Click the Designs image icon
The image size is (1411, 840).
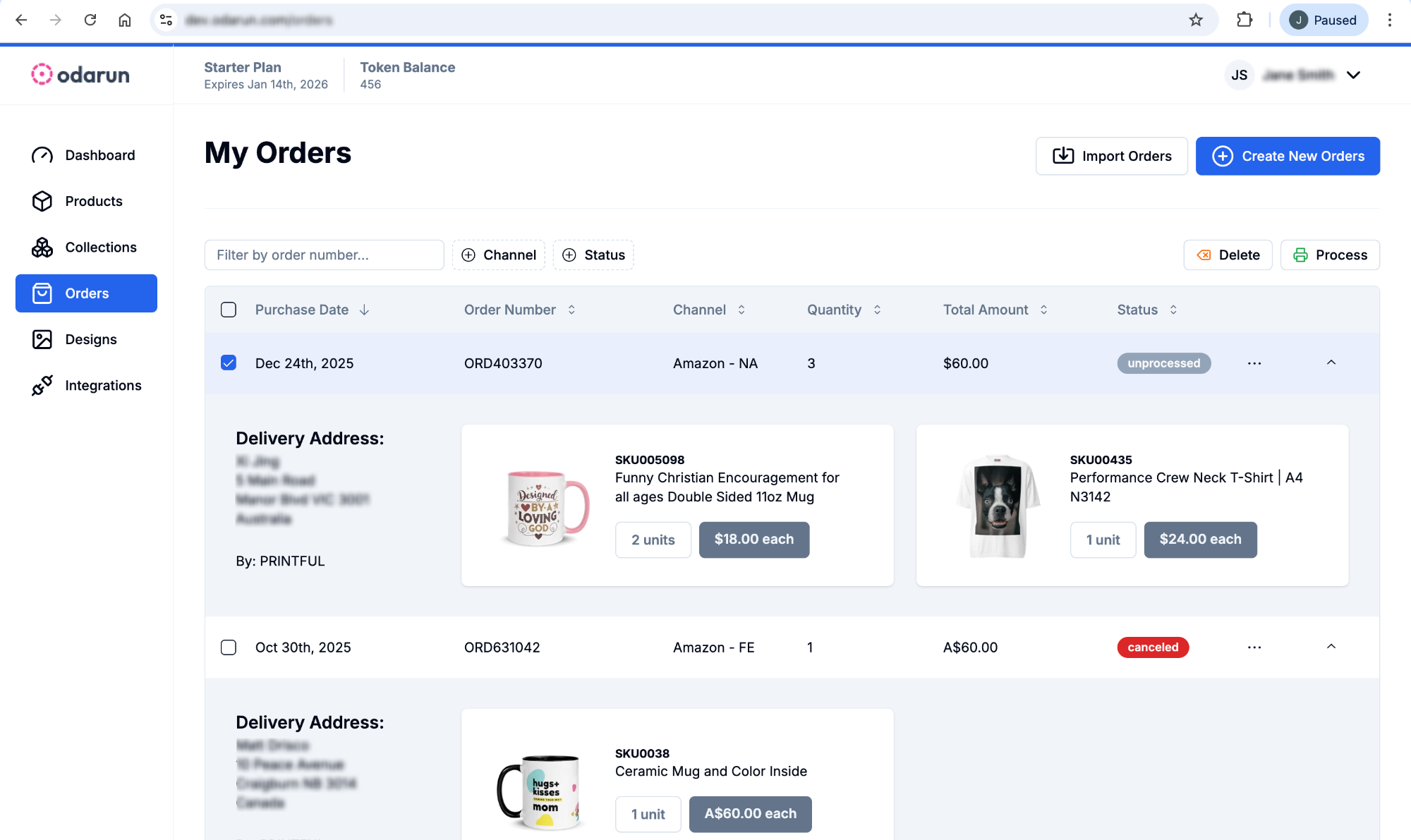pos(42,339)
